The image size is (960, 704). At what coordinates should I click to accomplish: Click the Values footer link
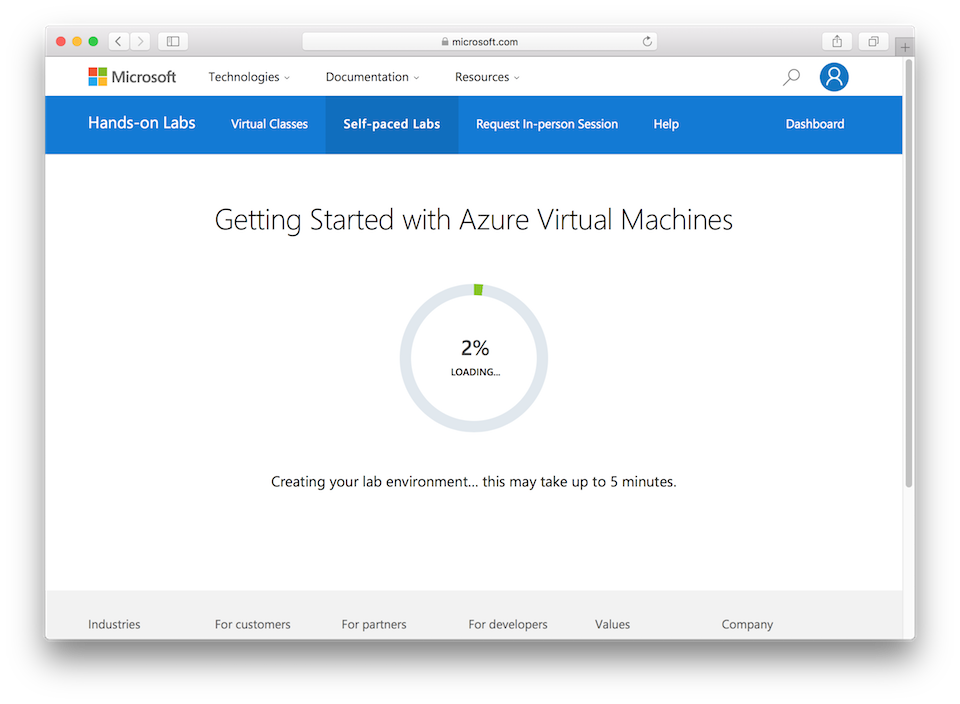[612, 624]
